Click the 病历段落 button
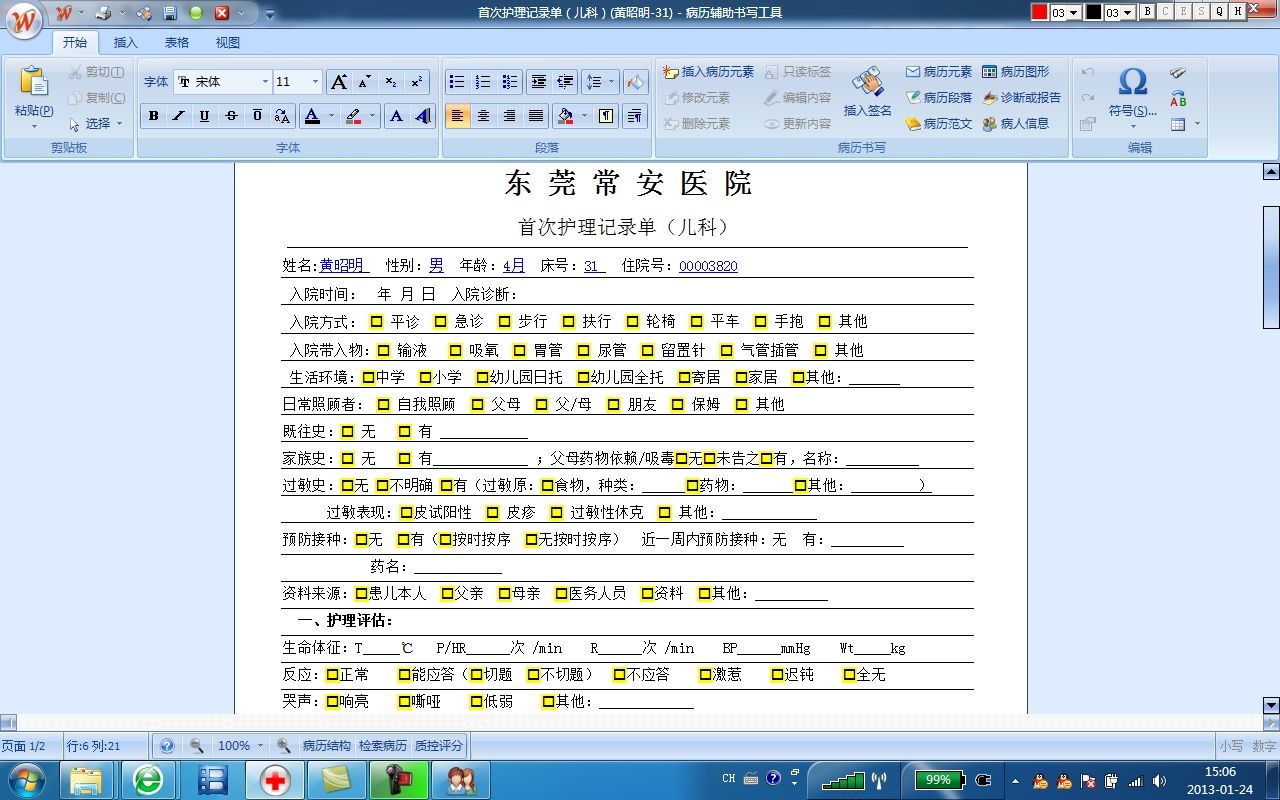Screen dimensions: 1280x800 coord(939,98)
